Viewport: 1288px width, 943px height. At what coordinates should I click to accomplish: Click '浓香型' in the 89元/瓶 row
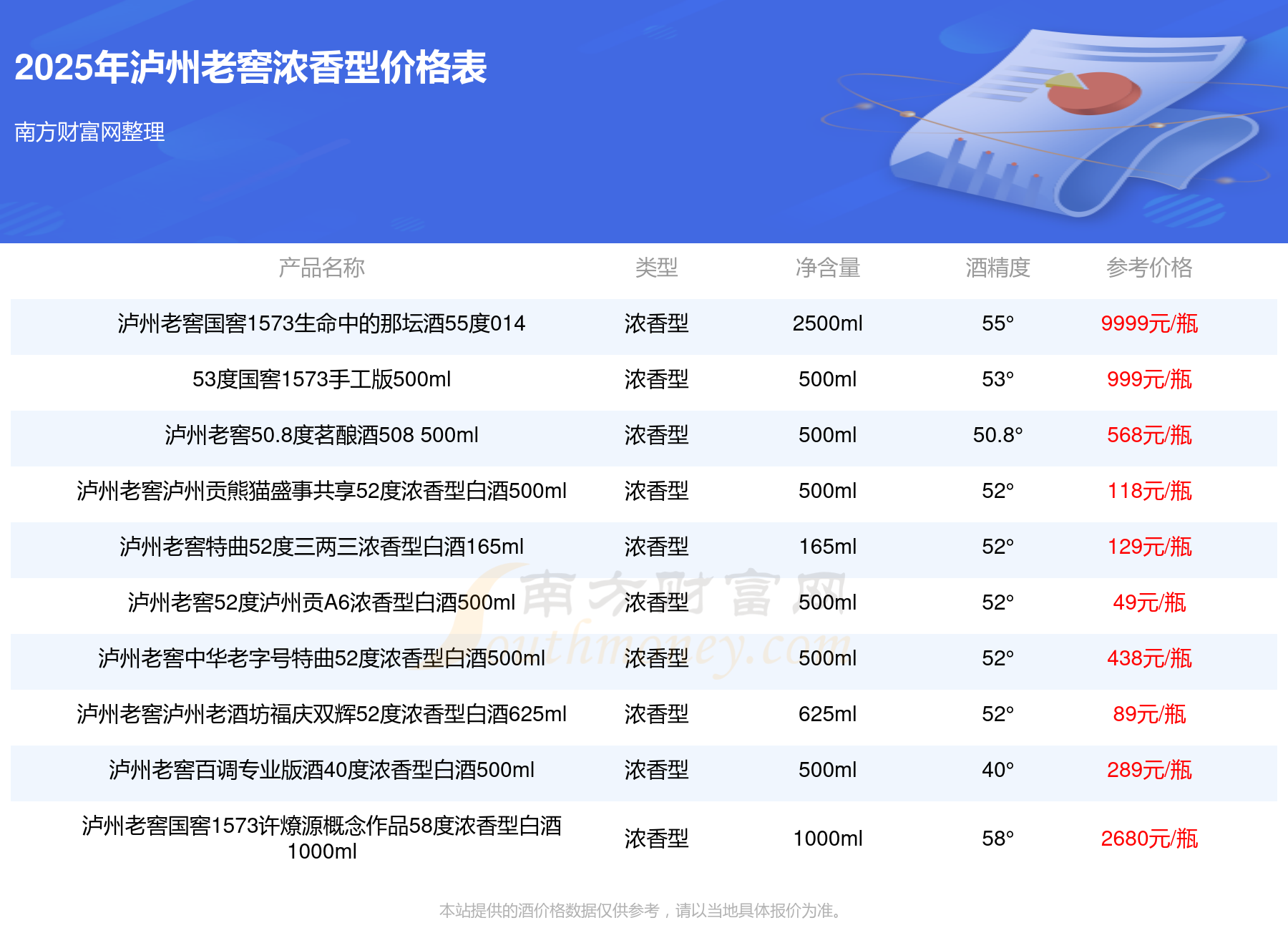657,714
